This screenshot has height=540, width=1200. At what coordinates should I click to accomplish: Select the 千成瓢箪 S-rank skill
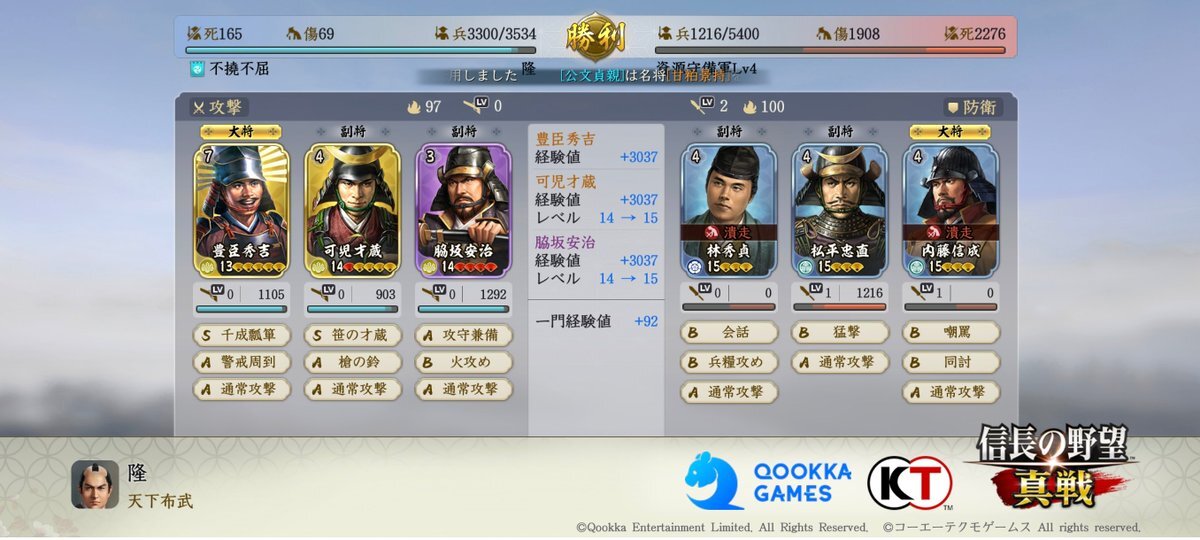tap(241, 335)
